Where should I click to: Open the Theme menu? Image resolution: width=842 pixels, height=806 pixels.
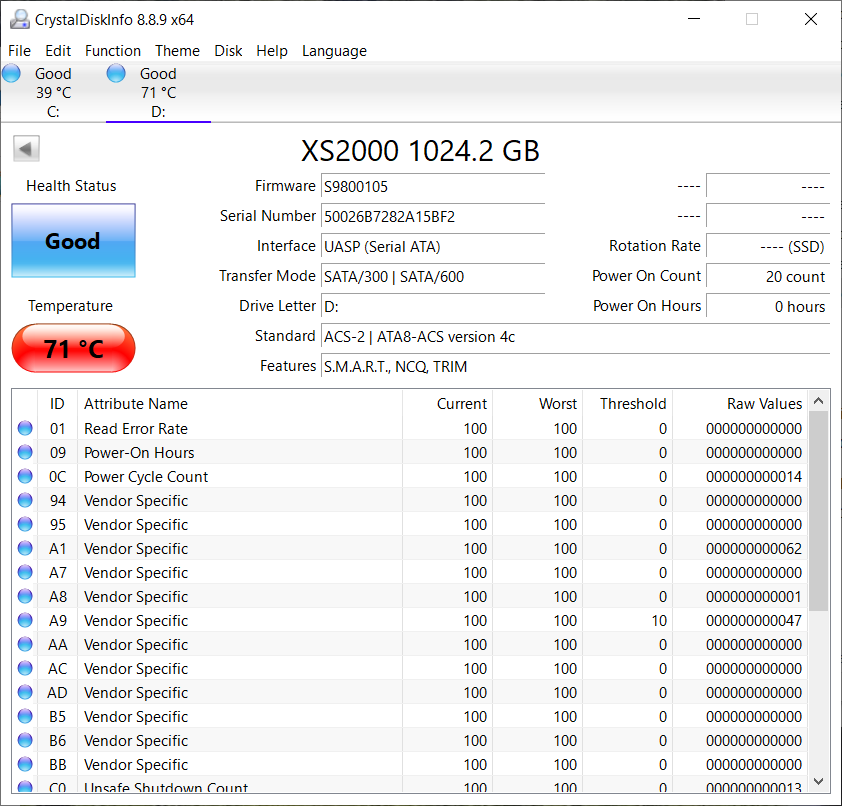pos(177,51)
